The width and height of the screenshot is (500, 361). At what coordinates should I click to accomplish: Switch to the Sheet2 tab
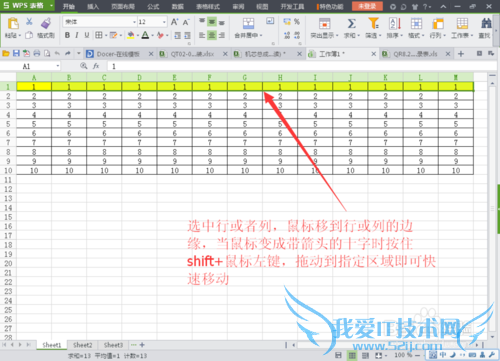pyautogui.click(x=82, y=345)
